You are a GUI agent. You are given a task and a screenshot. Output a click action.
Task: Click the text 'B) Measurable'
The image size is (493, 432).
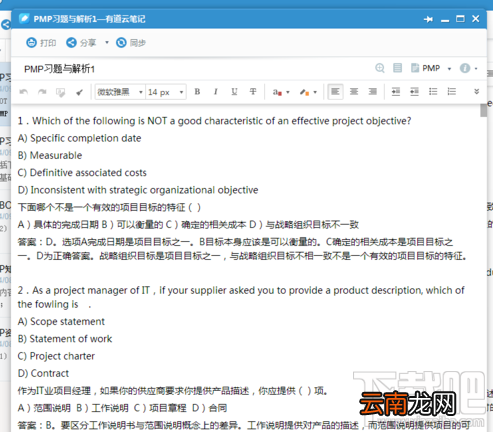point(50,155)
